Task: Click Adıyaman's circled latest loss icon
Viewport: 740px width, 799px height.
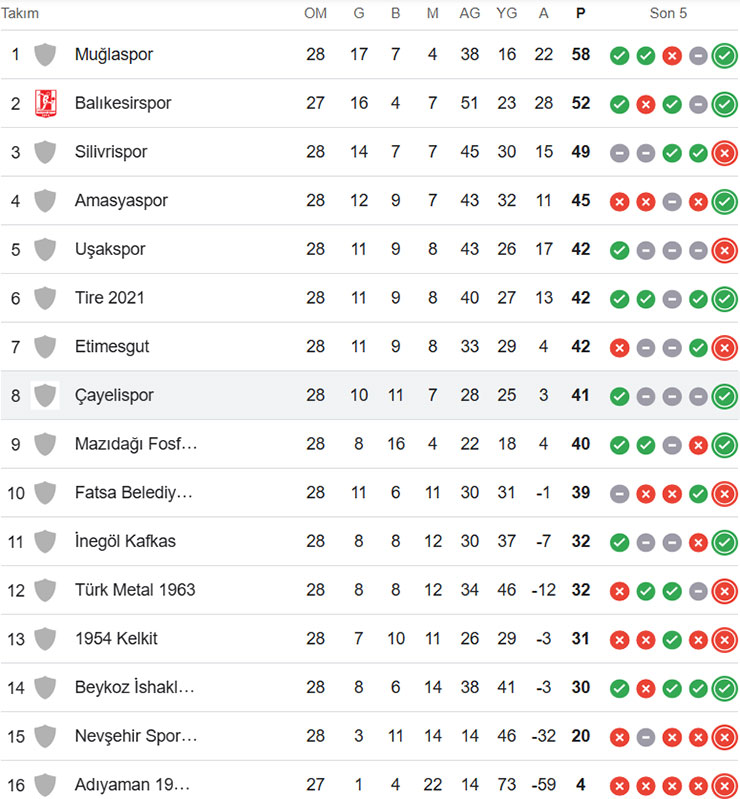Action: pos(724,784)
